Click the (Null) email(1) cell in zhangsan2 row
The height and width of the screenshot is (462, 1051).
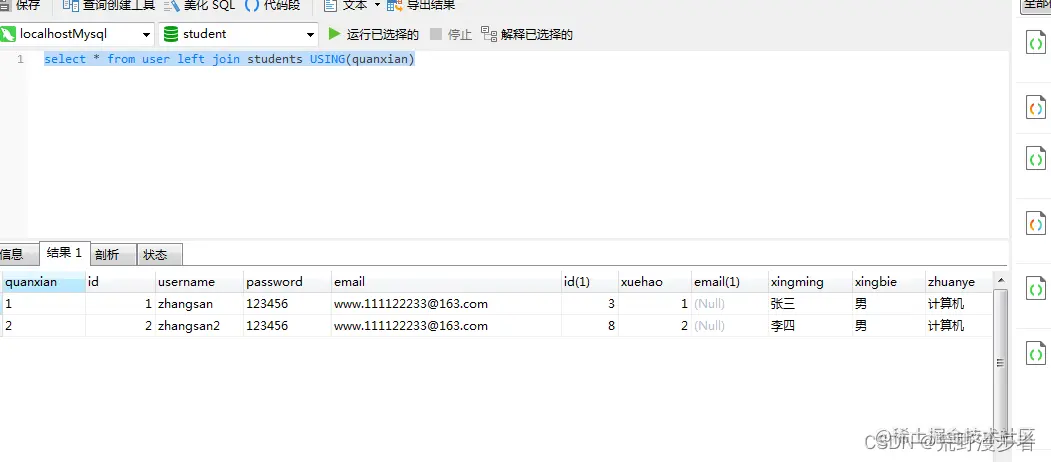pyautogui.click(x=729, y=326)
